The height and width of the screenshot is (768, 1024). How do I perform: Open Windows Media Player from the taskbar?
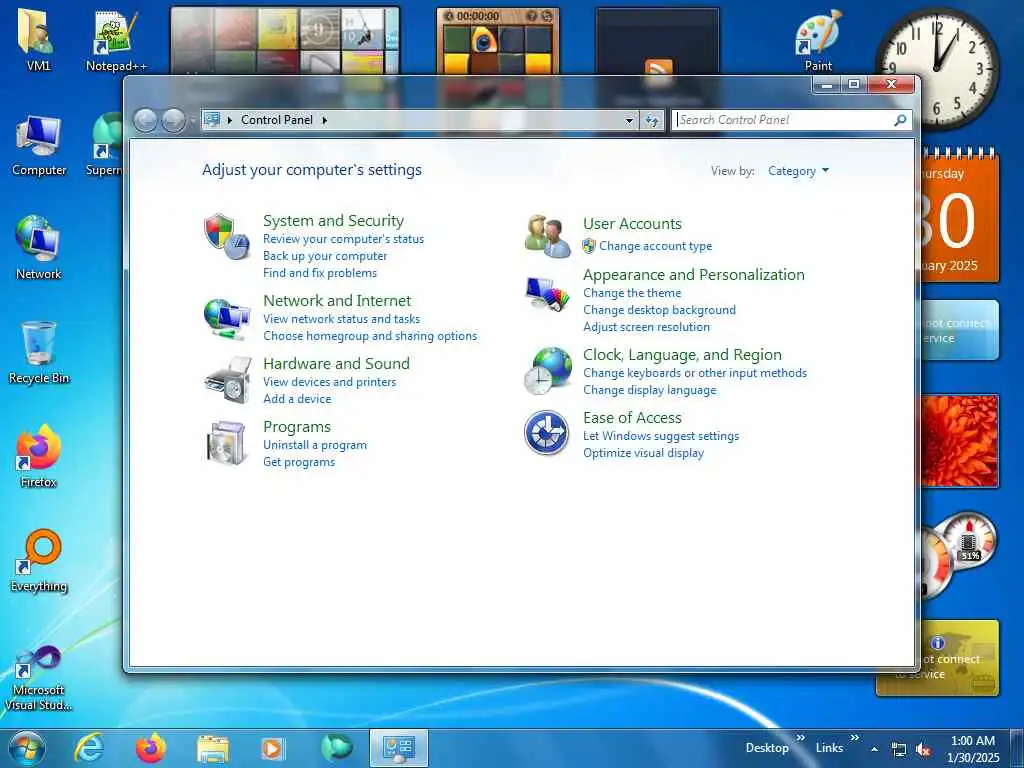pyautogui.click(x=272, y=748)
